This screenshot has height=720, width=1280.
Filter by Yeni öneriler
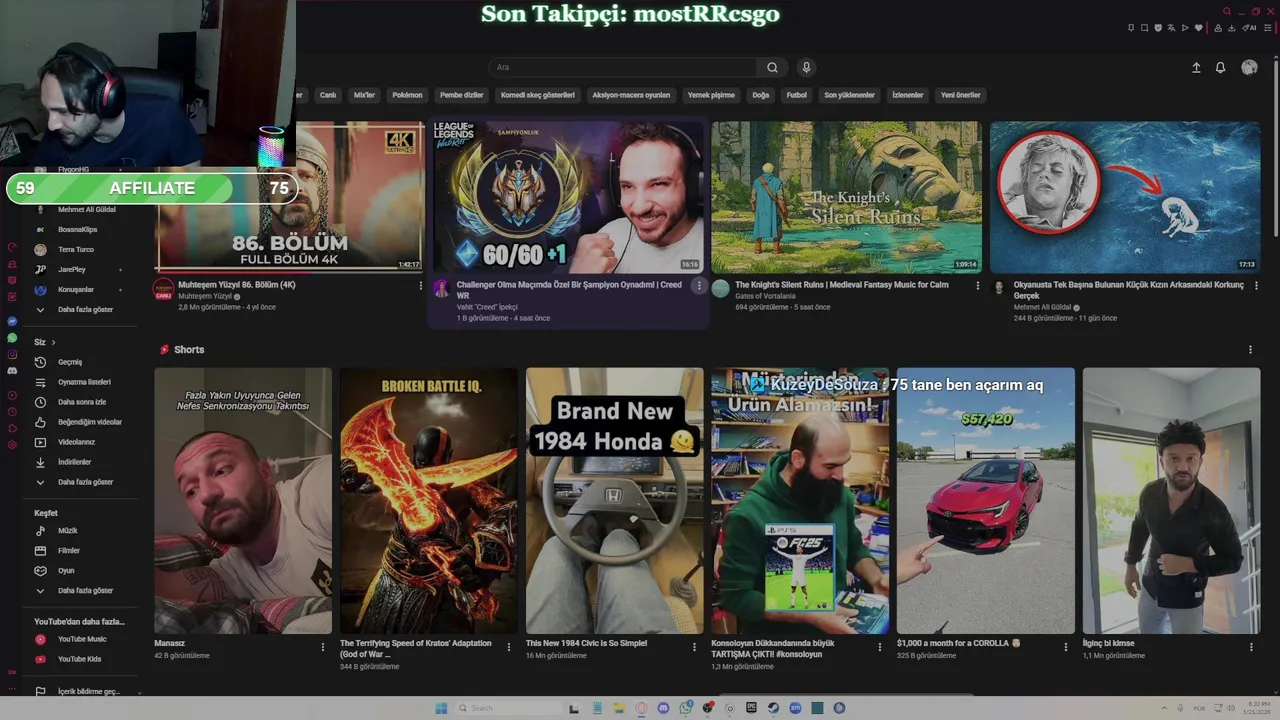[x=961, y=95]
